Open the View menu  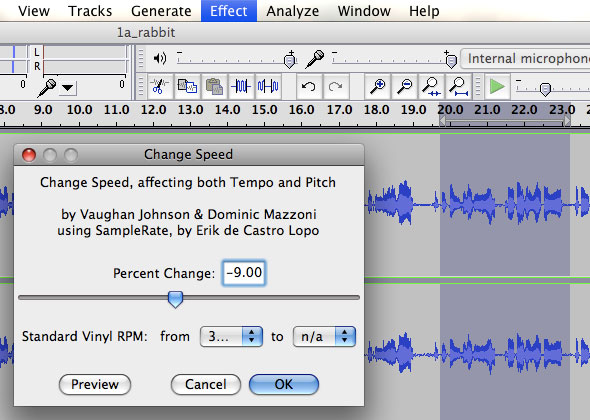click(x=33, y=11)
